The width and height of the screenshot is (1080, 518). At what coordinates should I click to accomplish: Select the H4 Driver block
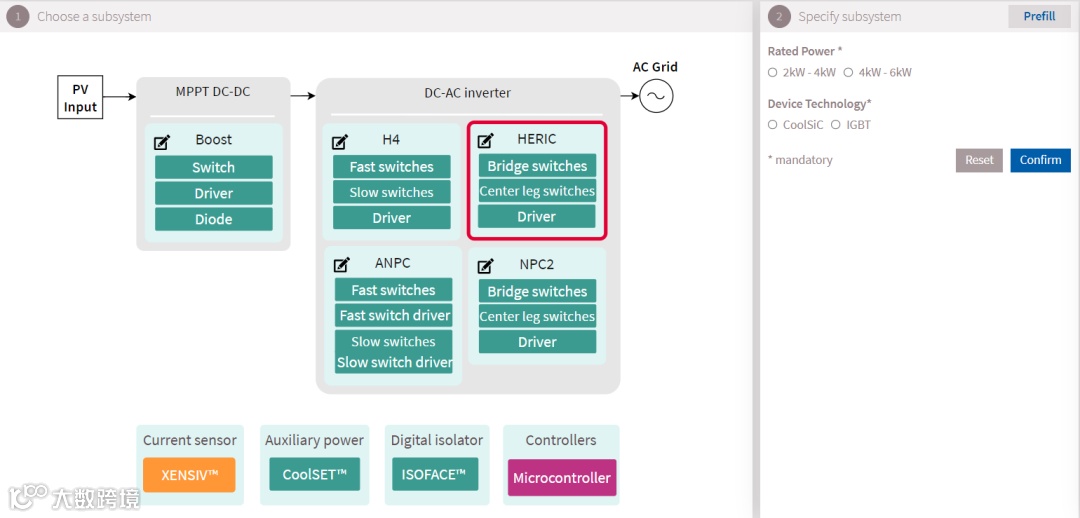392,218
